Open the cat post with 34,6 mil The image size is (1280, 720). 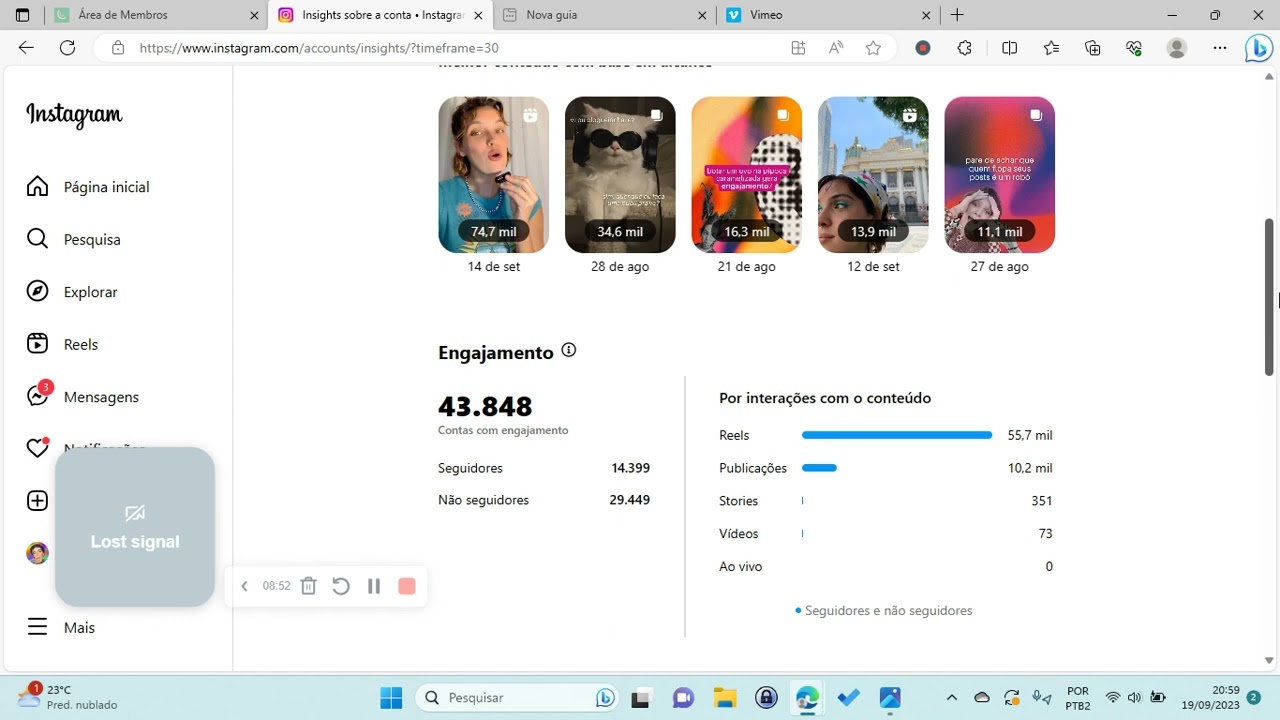click(x=620, y=175)
